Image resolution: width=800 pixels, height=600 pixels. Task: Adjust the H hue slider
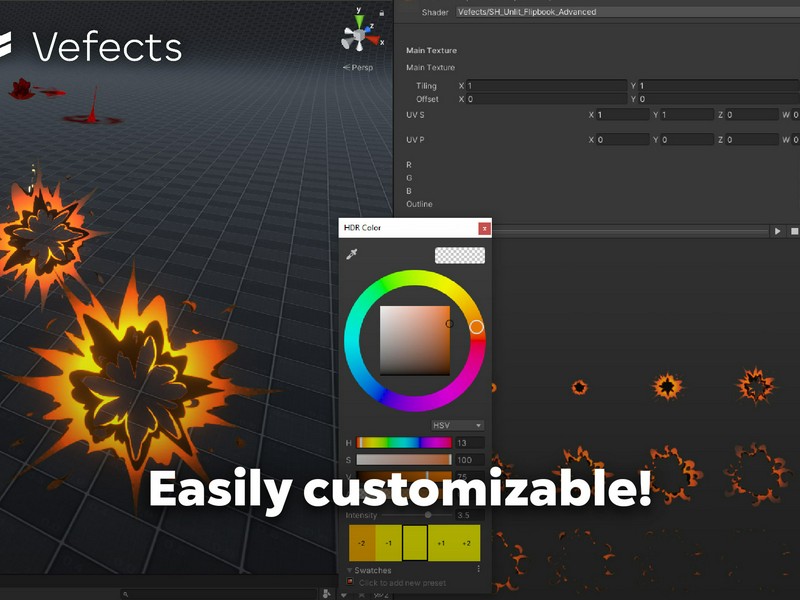point(404,442)
